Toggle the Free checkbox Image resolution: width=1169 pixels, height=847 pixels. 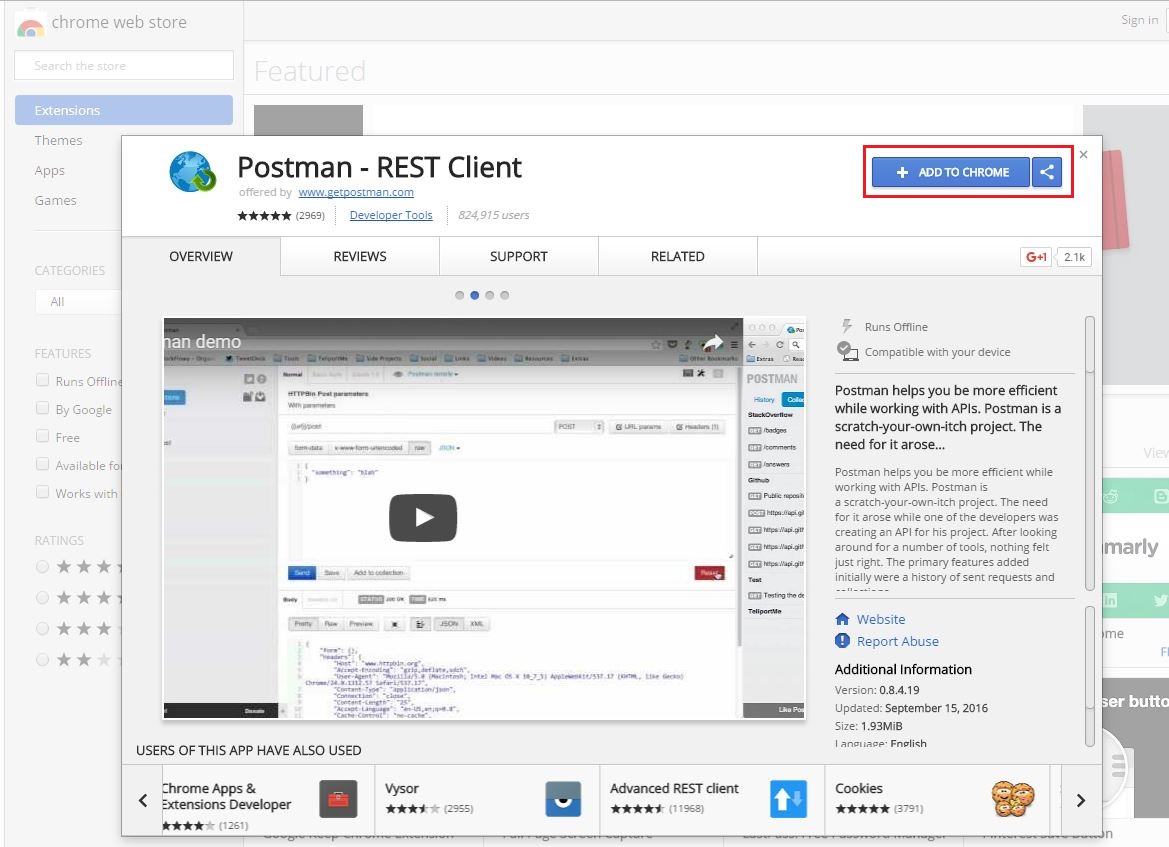click(x=42, y=436)
